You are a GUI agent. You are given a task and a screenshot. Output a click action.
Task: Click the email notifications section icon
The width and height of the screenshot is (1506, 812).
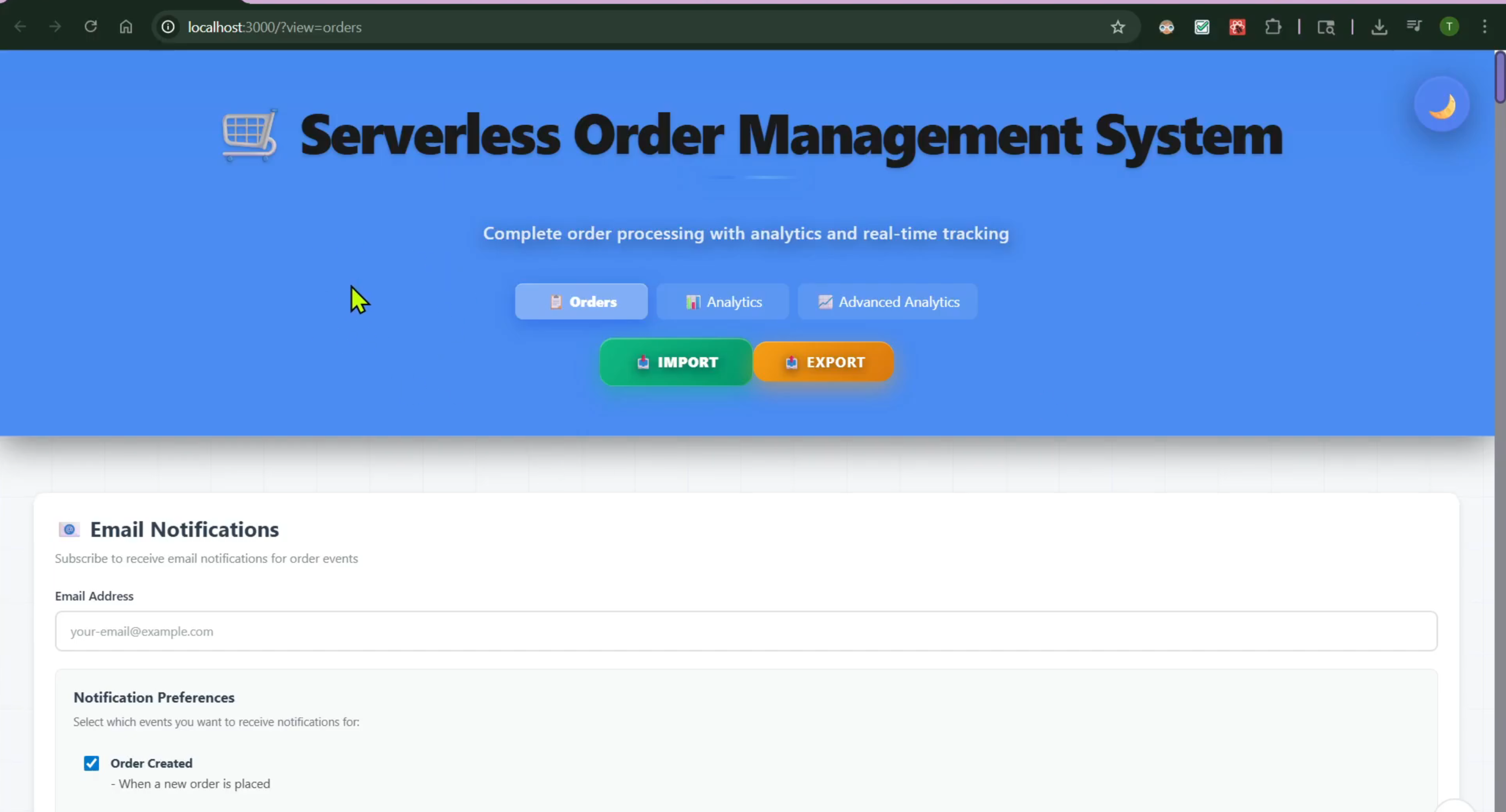pos(69,530)
